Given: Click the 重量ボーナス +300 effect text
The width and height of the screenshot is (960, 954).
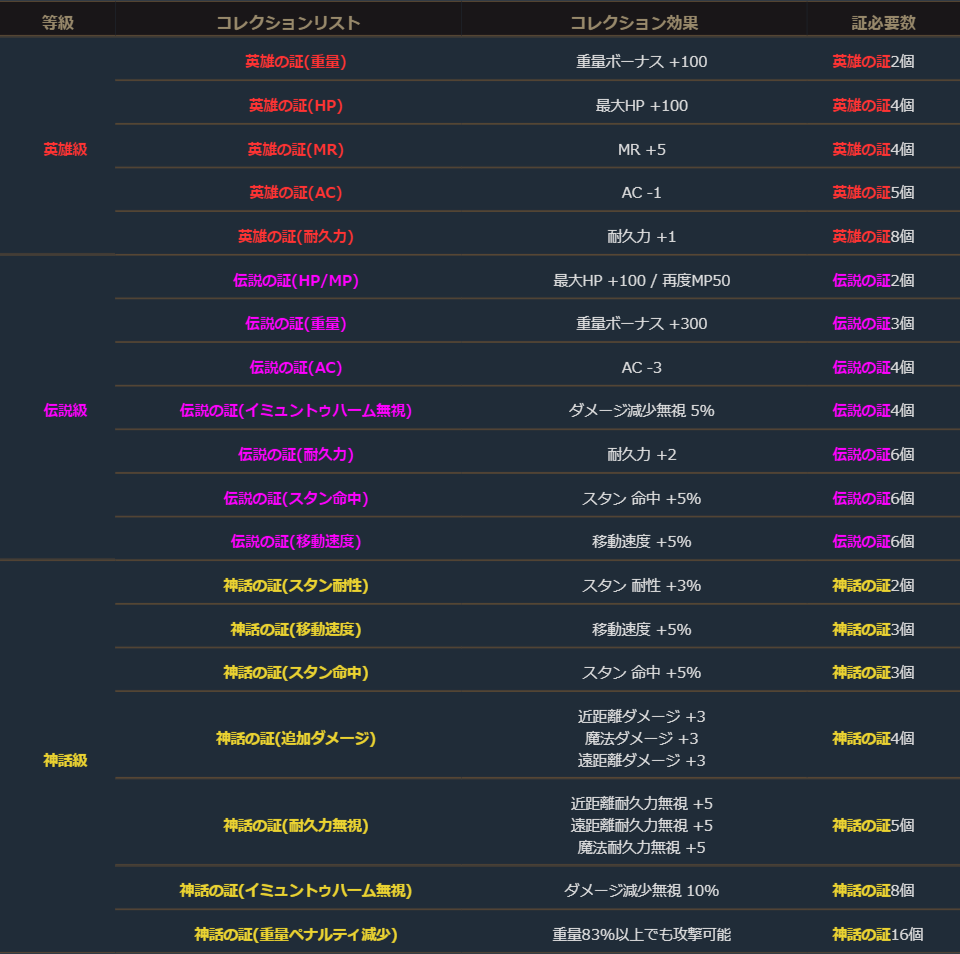Looking at the screenshot, I should [641, 324].
